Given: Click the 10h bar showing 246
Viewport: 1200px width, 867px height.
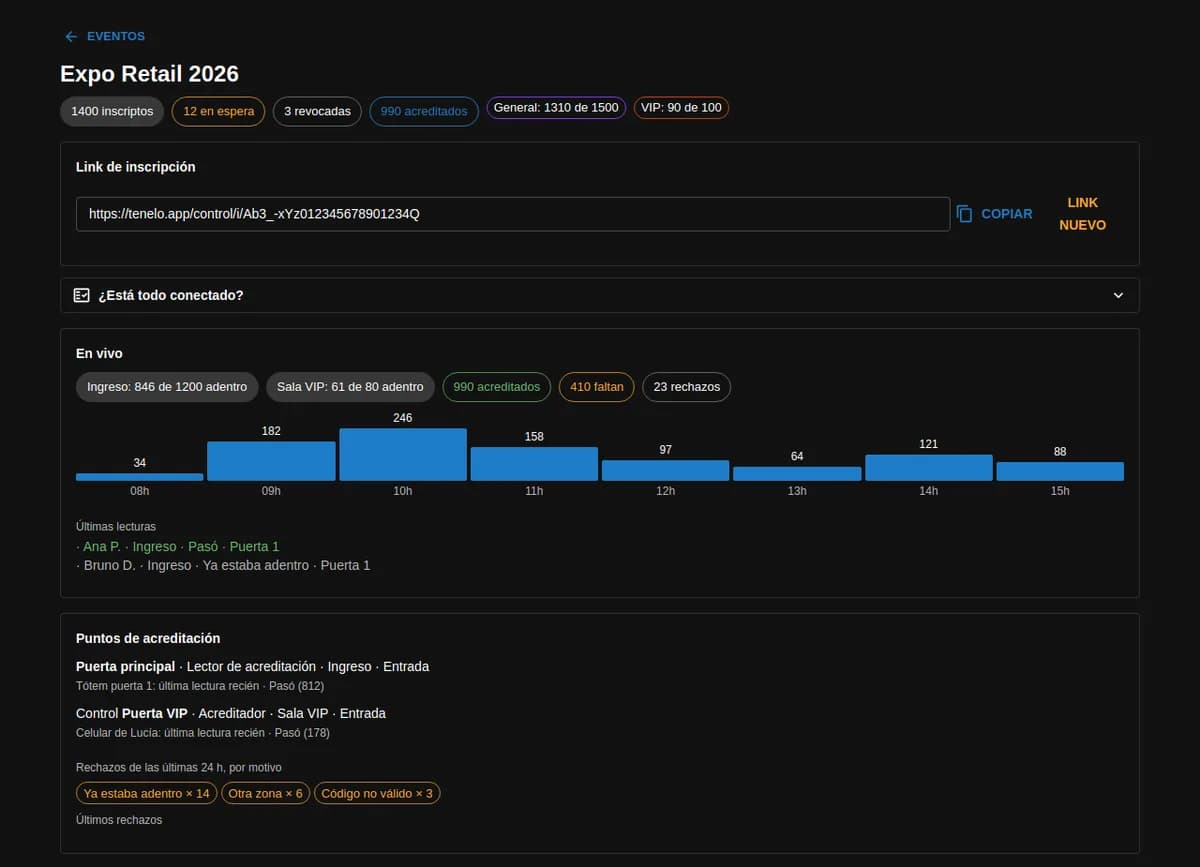Looking at the screenshot, I should [403, 454].
